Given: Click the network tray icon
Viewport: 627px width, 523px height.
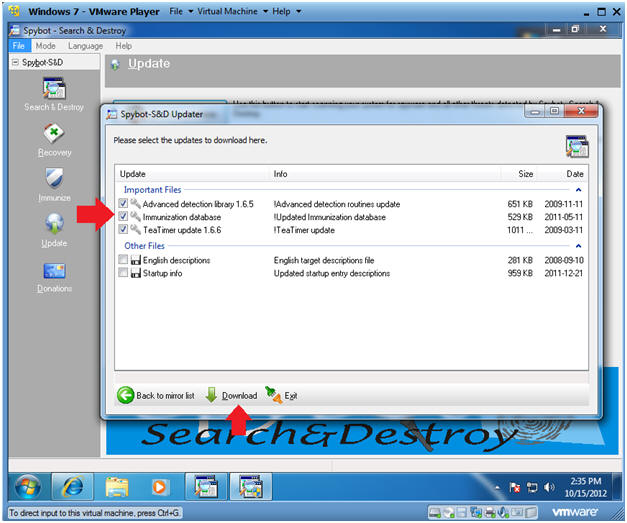Looking at the screenshot, I should click(x=532, y=487).
